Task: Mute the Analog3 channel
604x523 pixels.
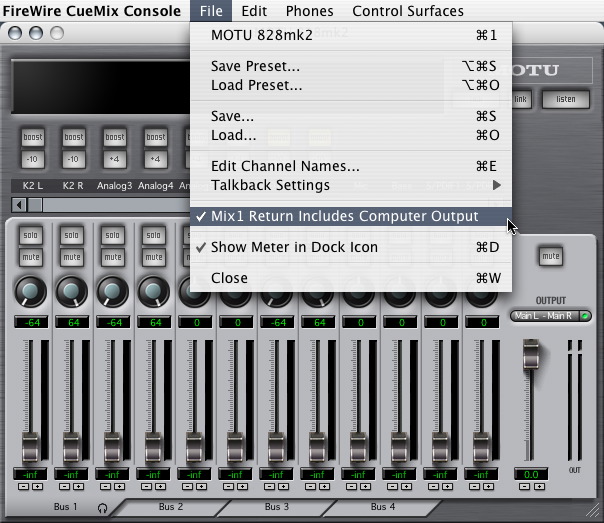Action: [x=113, y=257]
